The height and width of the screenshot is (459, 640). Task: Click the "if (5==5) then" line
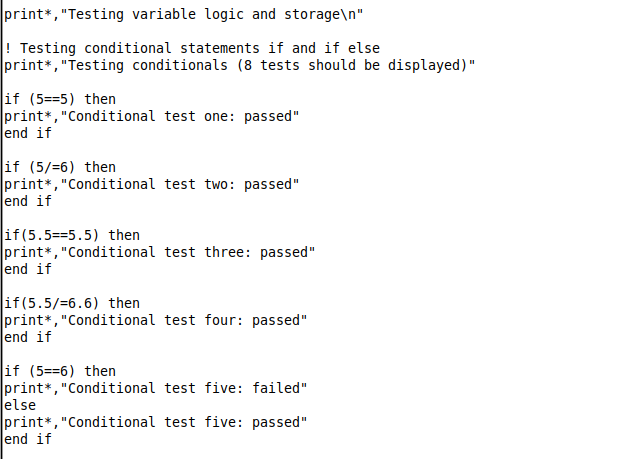click(x=60, y=99)
